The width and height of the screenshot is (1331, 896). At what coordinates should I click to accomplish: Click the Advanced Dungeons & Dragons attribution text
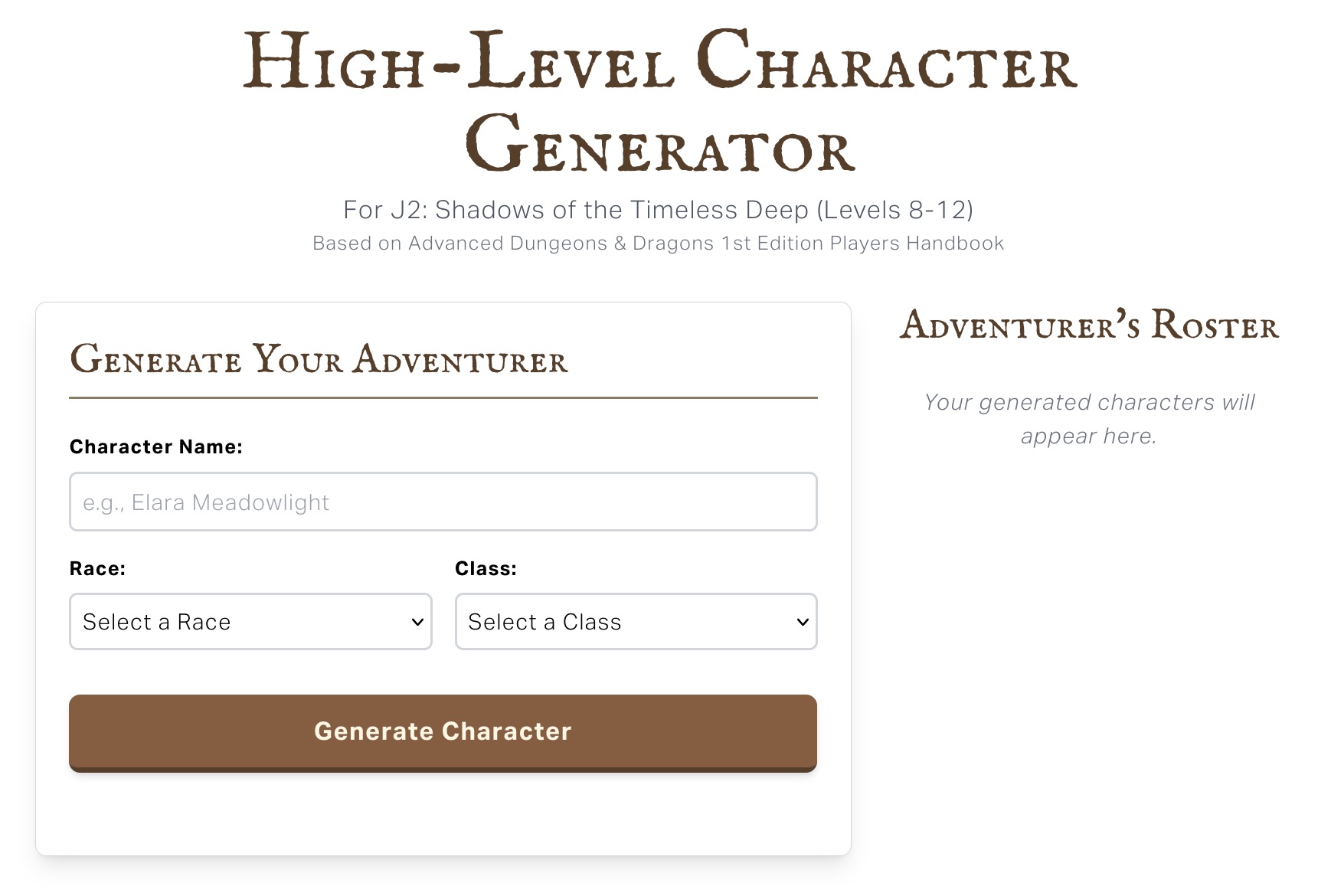pyautogui.click(x=659, y=243)
